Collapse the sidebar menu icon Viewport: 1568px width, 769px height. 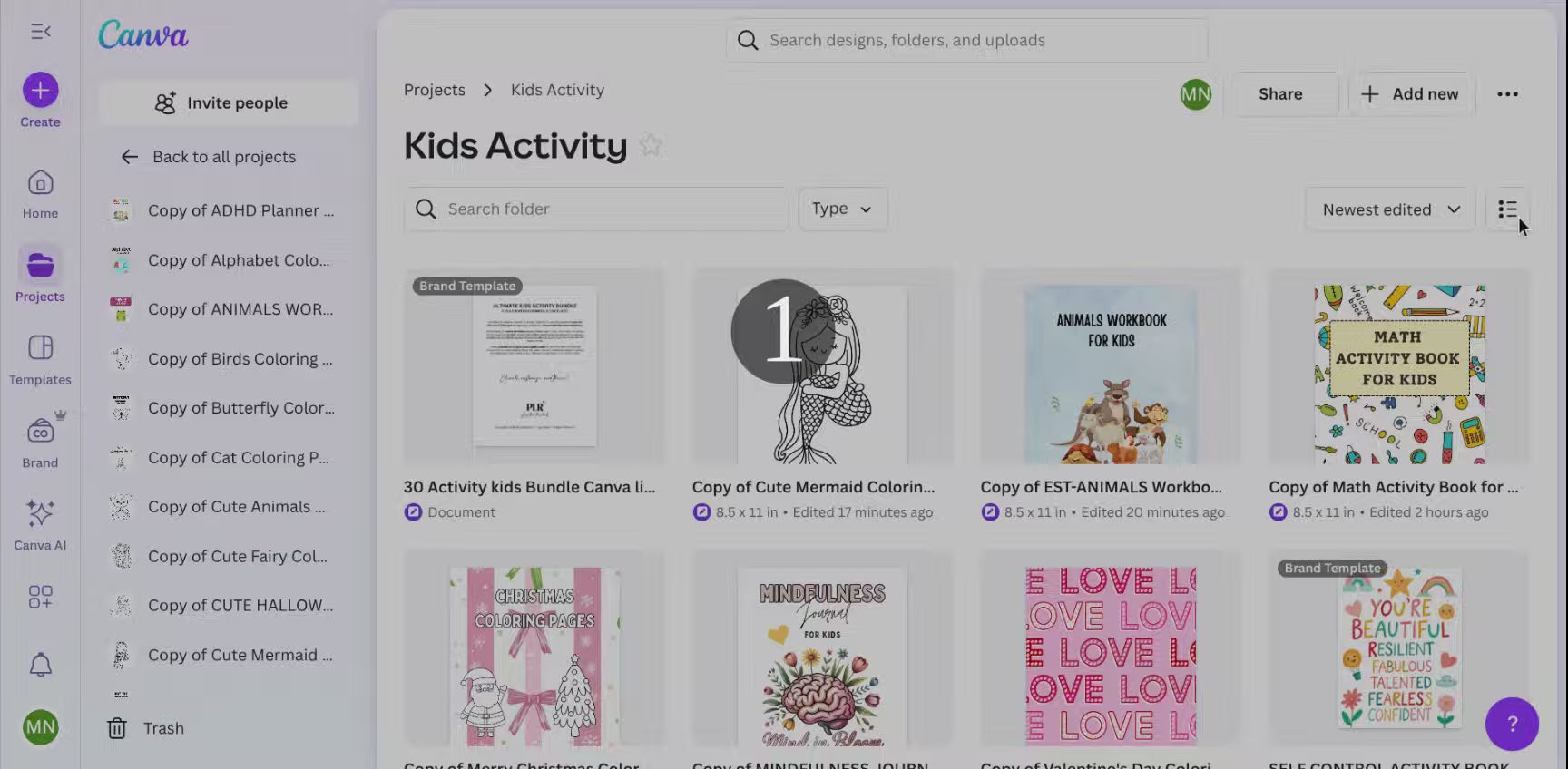coord(41,32)
